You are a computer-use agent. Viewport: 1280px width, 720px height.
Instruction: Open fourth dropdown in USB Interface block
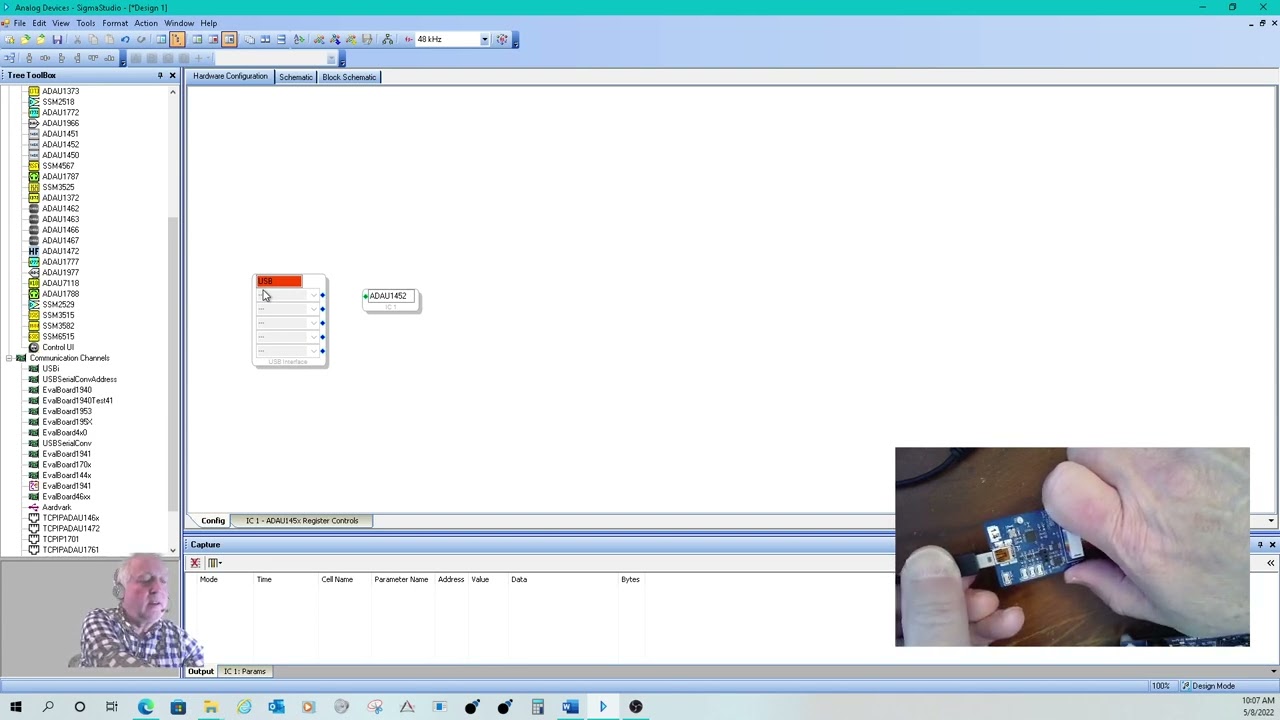point(313,338)
